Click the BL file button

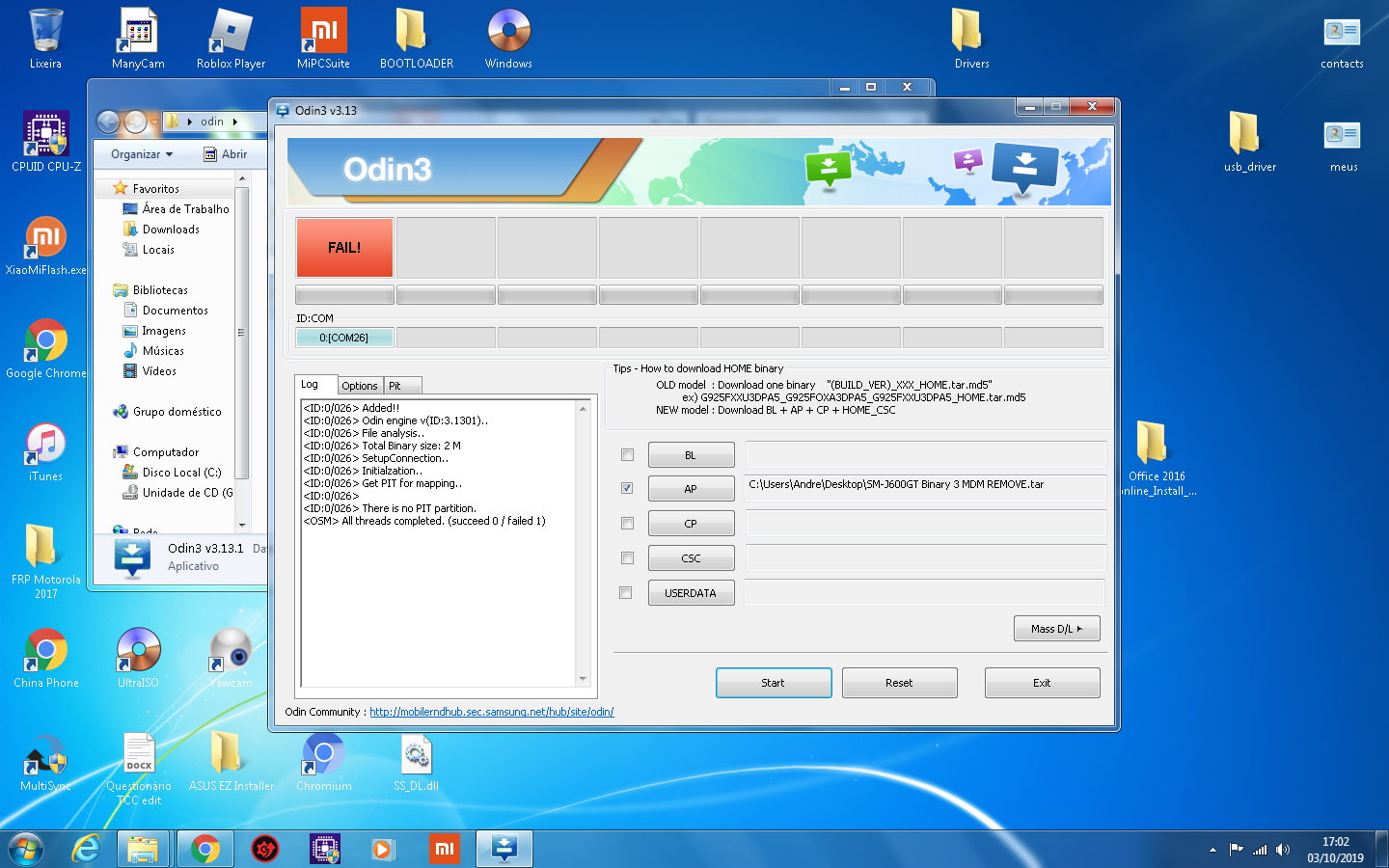click(691, 455)
